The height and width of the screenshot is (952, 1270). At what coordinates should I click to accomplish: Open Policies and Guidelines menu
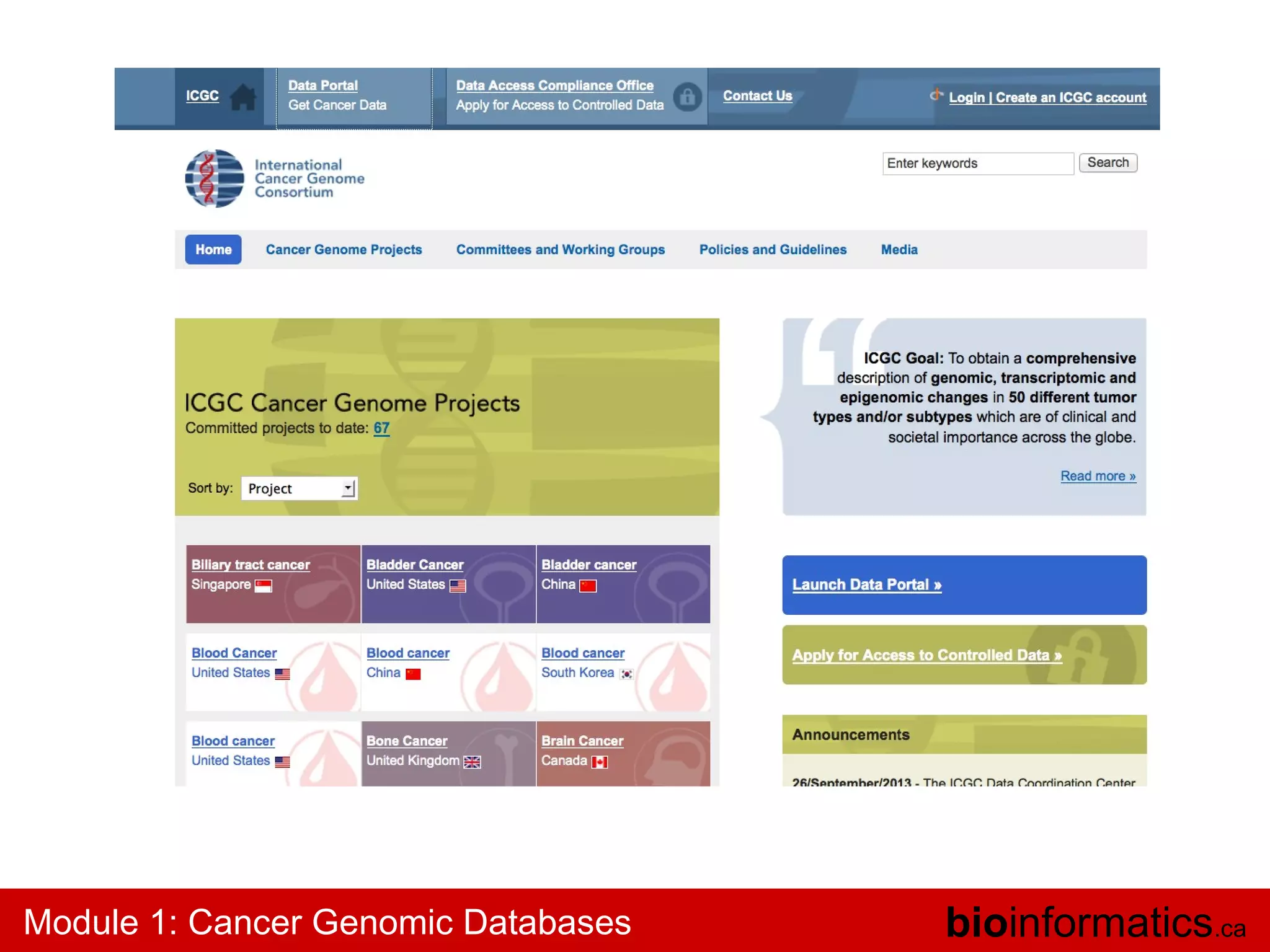coord(773,250)
